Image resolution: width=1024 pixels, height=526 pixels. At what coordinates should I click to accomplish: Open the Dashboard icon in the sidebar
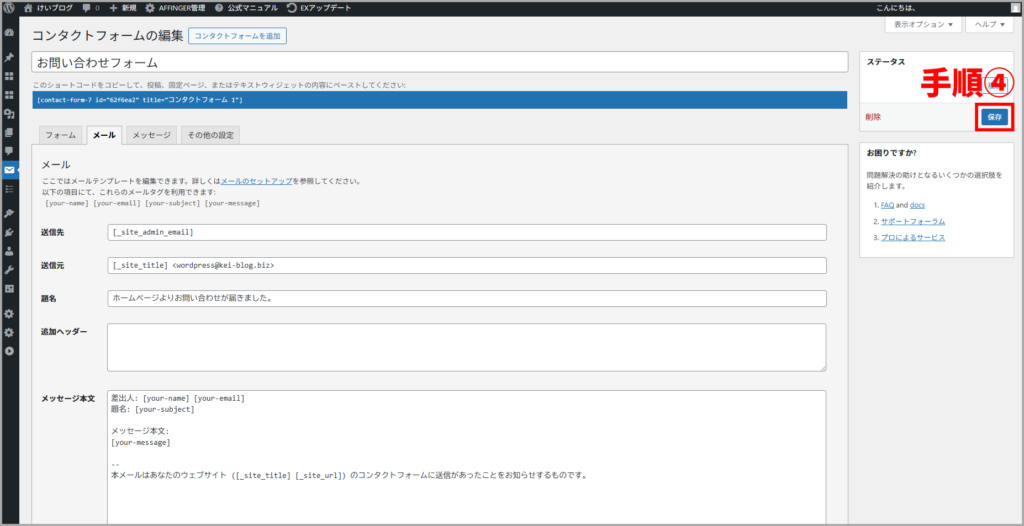(10, 34)
